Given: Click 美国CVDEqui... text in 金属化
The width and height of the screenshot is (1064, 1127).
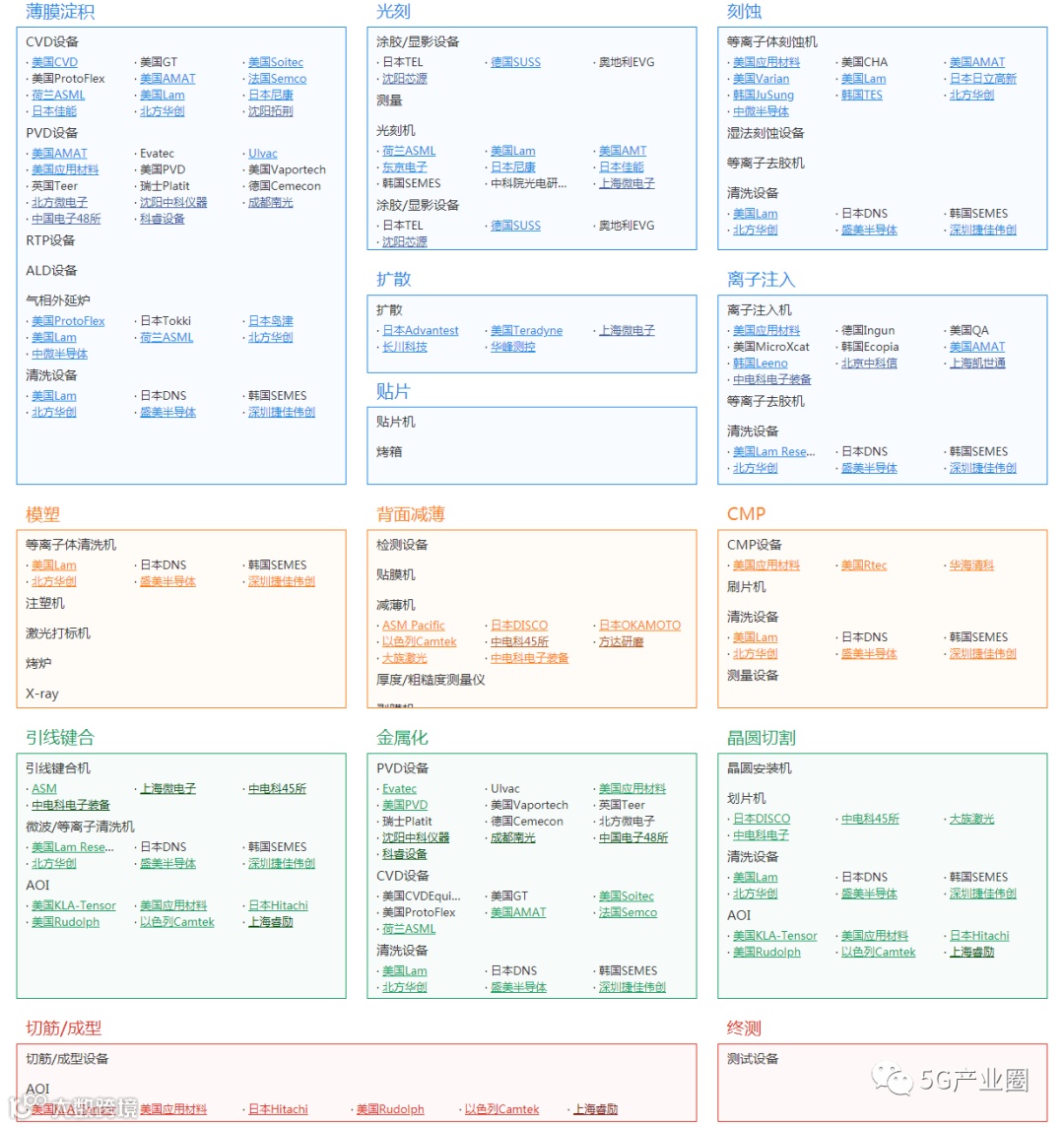Looking at the screenshot, I should 422,897.
